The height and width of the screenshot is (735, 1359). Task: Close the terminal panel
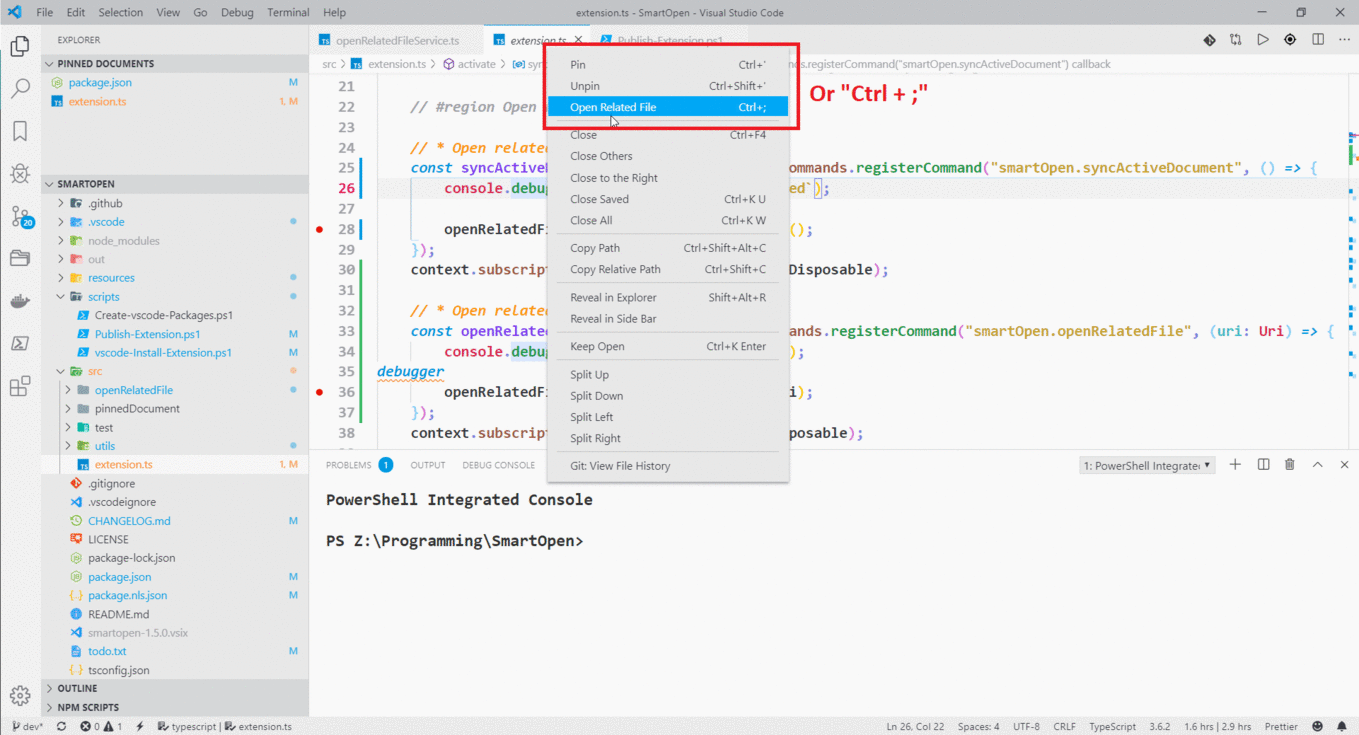[1344, 465]
